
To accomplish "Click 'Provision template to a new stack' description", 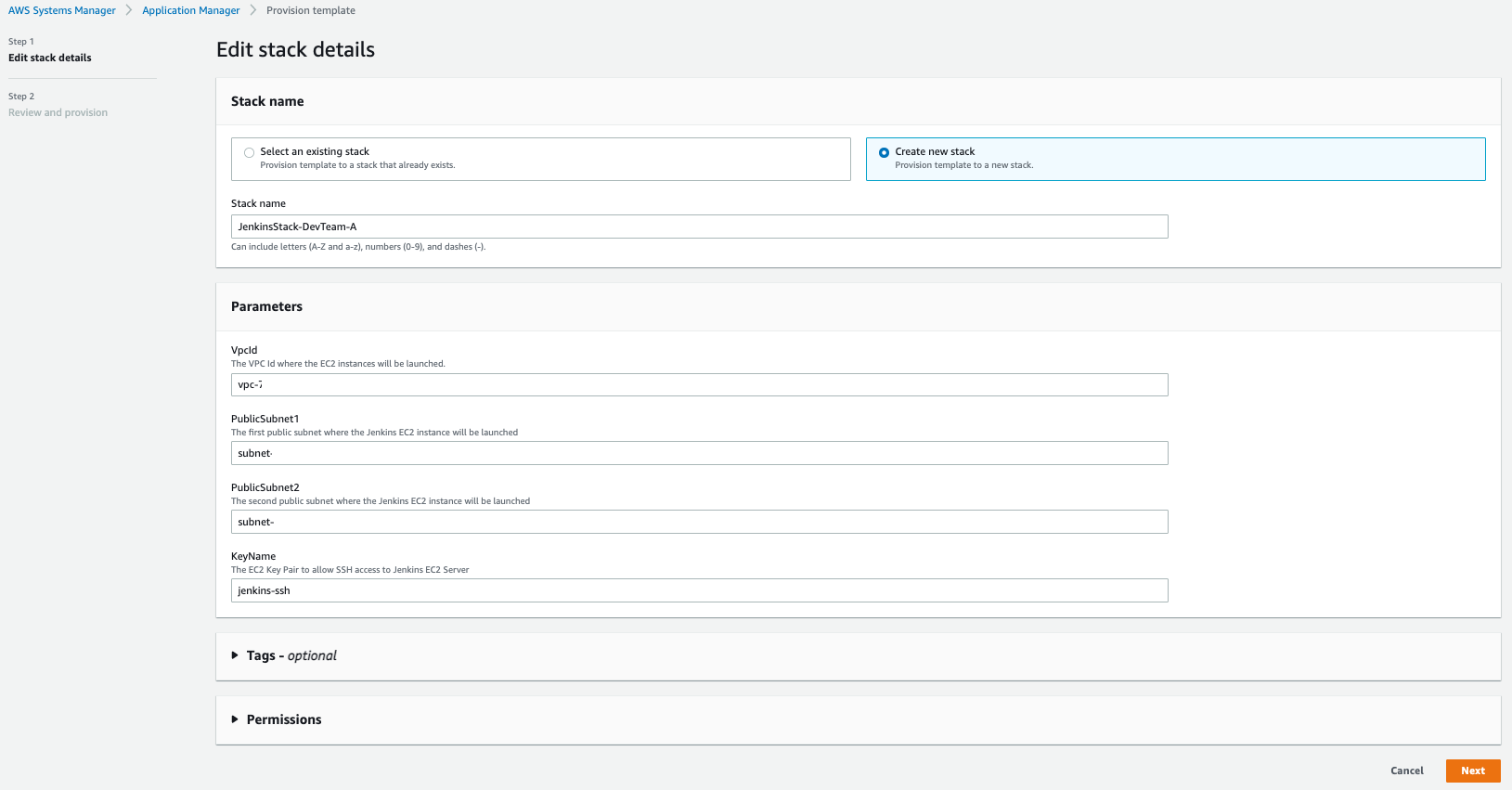I will pos(963,165).
